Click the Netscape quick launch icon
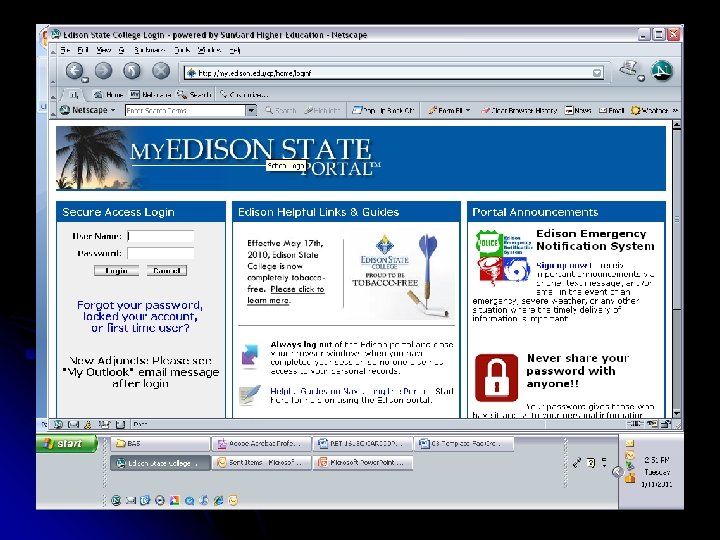 click(x=116, y=501)
